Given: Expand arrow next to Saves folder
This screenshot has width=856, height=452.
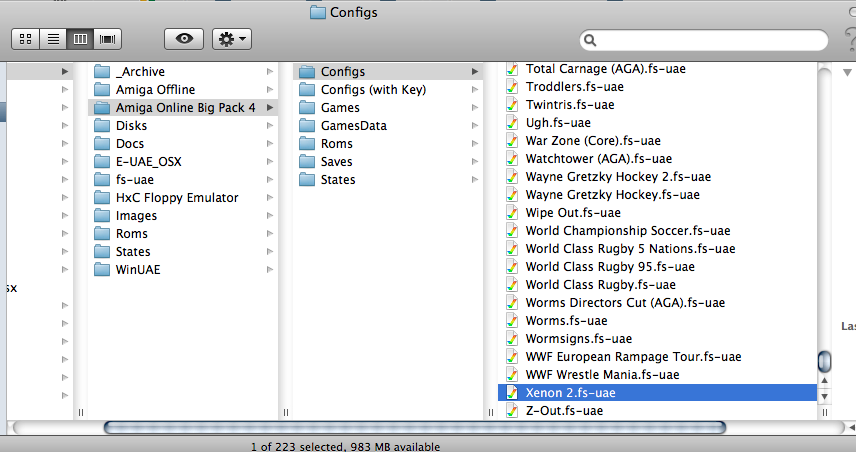Looking at the screenshot, I should point(475,162).
